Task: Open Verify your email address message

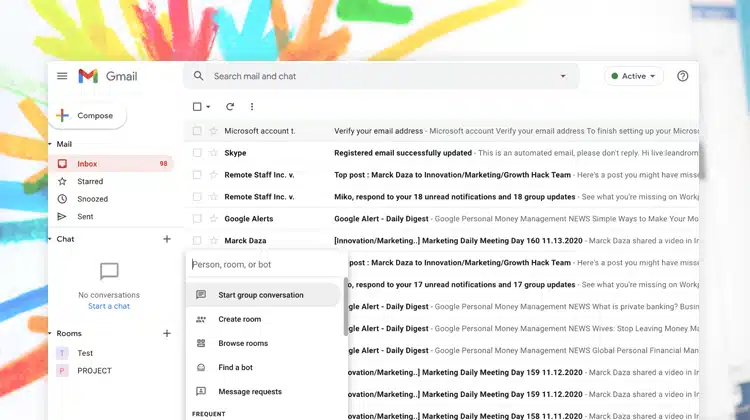Action: [378, 131]
